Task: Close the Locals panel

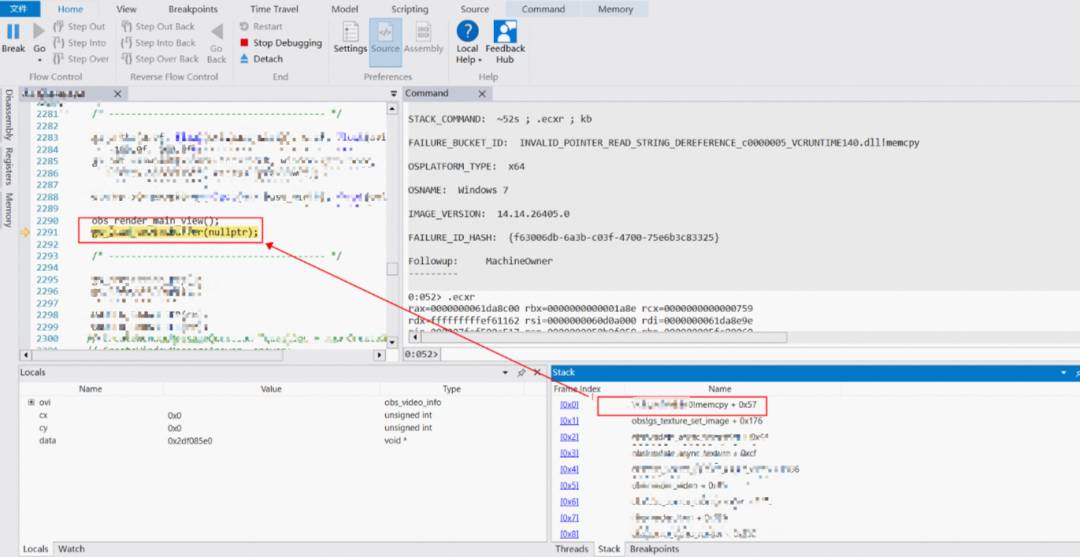Action: click(537, 372)
